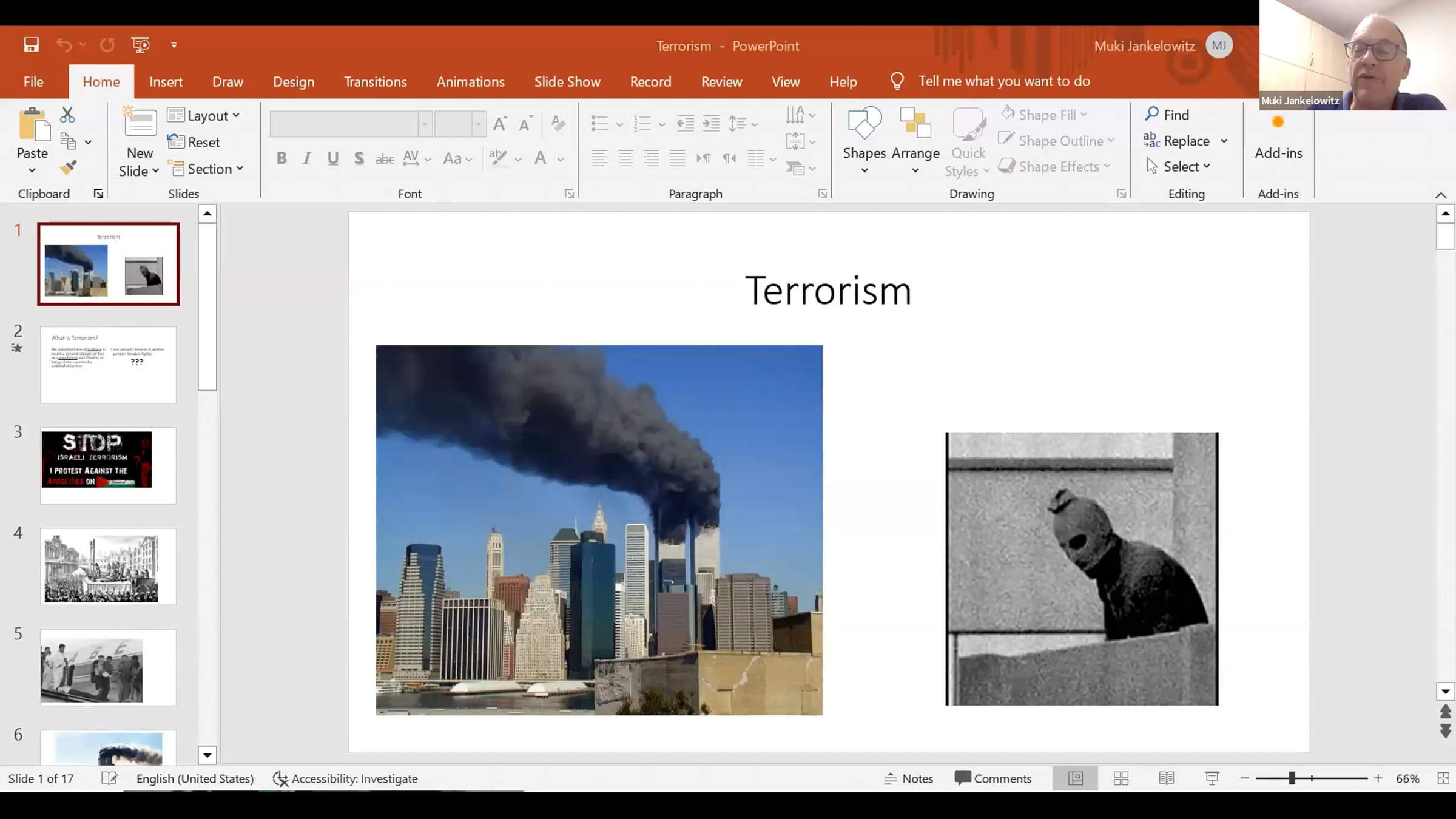Image resolution: width=1456 pixels, height=819 pixels.
Task: Select slide 3 thumbnail
Action: pyautogui.click(x=108, y=465)
